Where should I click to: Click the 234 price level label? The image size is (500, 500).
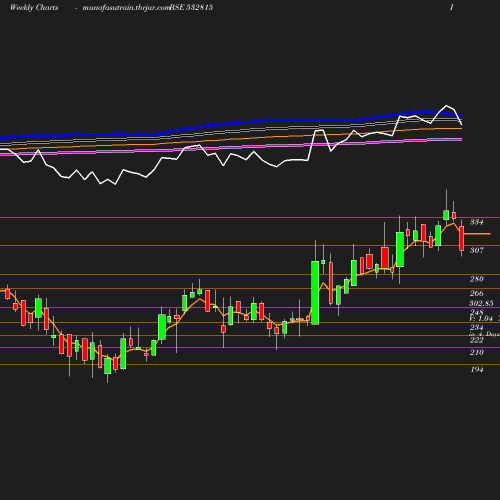tap(477, 327)
